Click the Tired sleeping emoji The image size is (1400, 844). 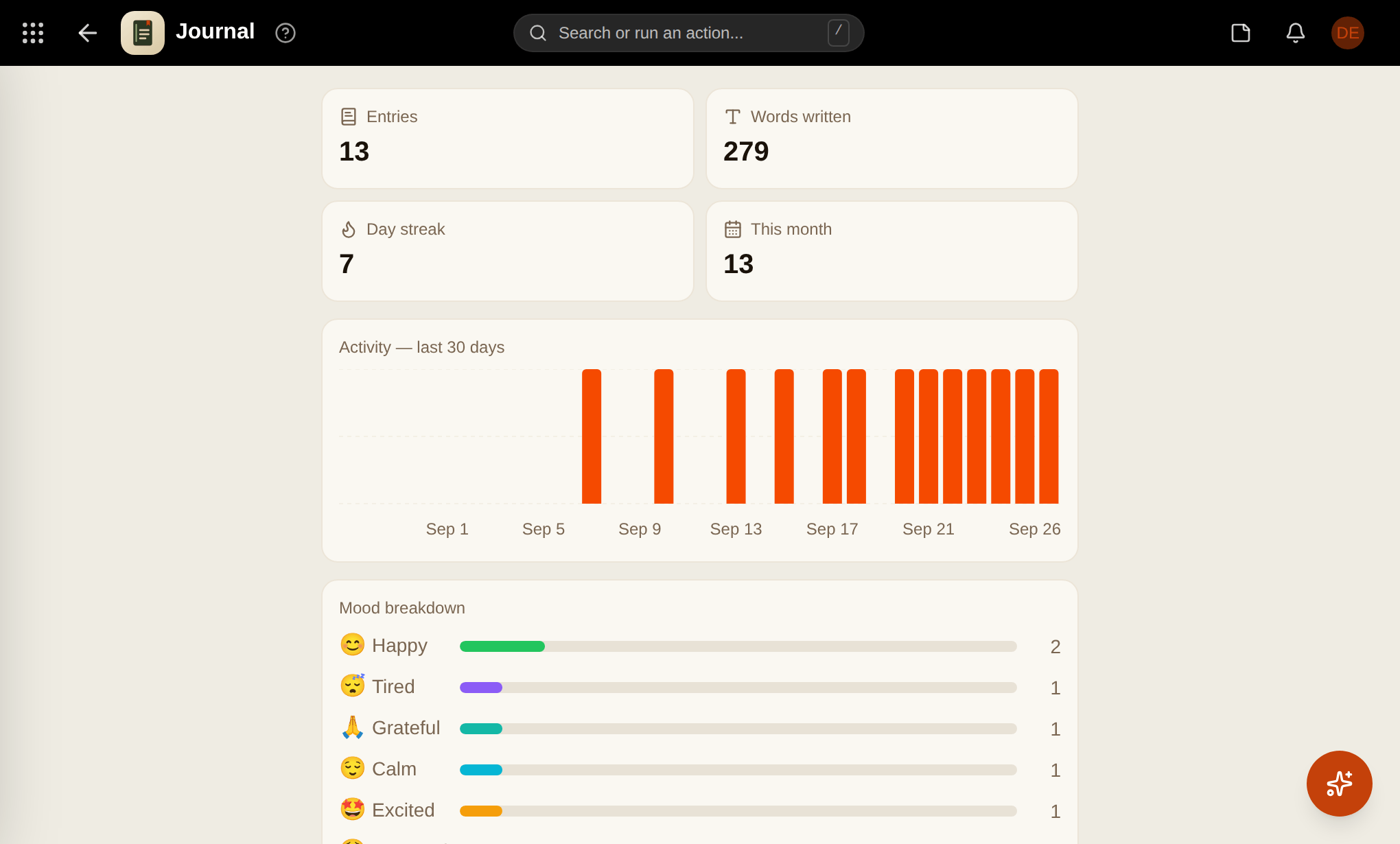point(353,686)
